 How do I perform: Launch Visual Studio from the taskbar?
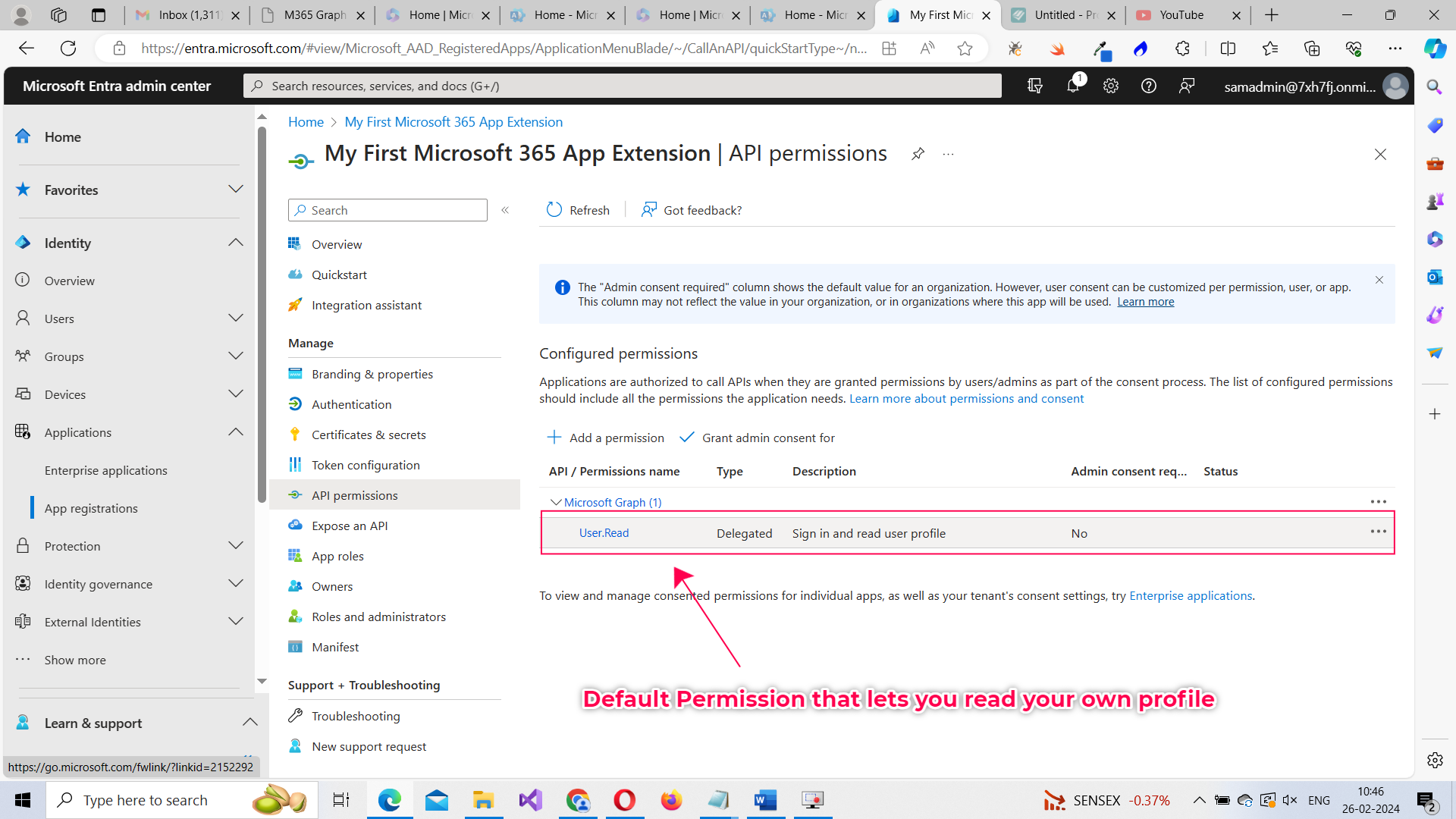click(530, 799)
